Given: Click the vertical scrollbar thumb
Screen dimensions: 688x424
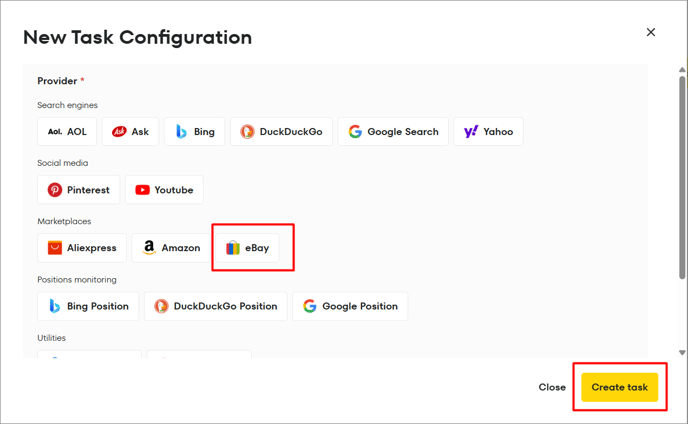Looking at the screenshot, I should [682, 177].
